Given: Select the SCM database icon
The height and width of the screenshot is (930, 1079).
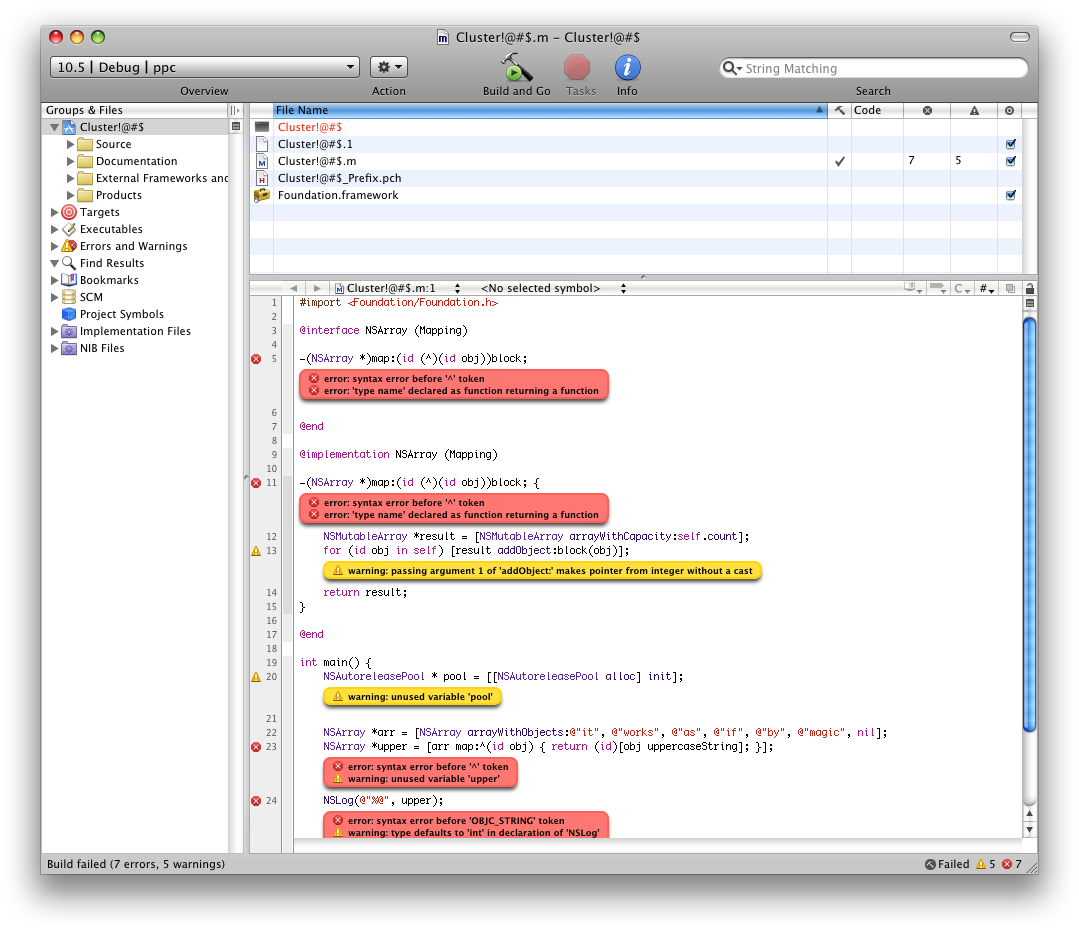Looking at the screenshot, I should tap(69, 297).
